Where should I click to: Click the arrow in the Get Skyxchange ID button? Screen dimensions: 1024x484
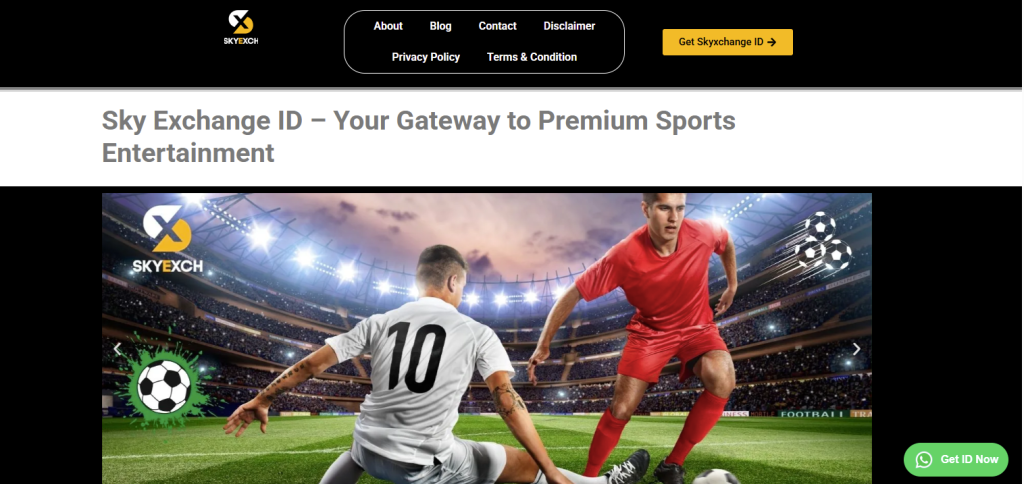pos(772,42)
